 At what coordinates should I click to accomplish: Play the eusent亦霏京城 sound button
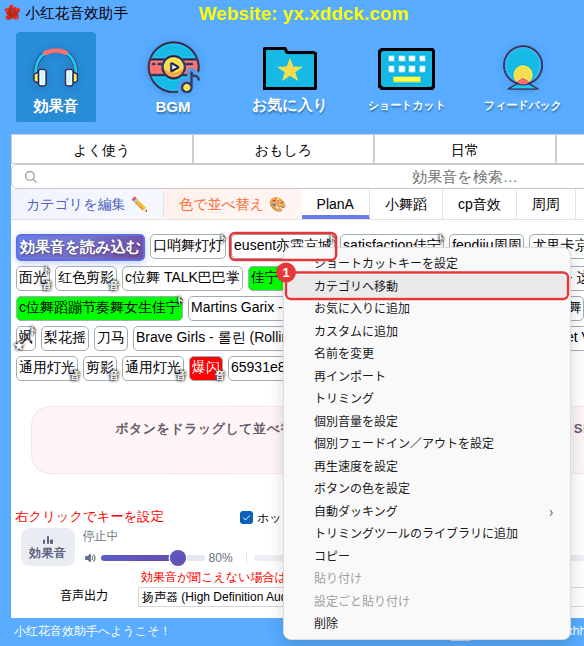pyautogui.click(x=283, y=246)
